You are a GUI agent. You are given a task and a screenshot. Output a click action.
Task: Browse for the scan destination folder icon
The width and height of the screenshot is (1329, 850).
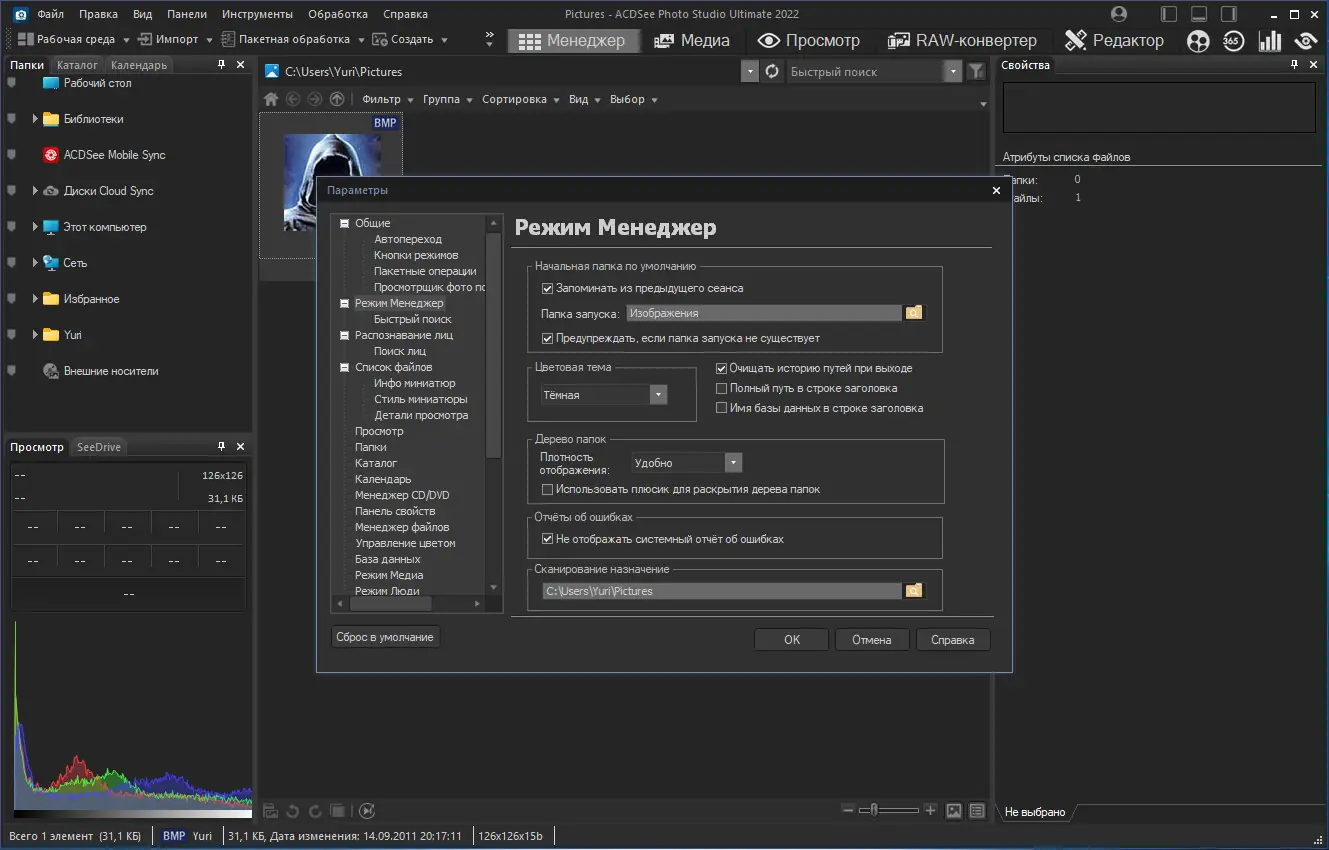(914, 591)
